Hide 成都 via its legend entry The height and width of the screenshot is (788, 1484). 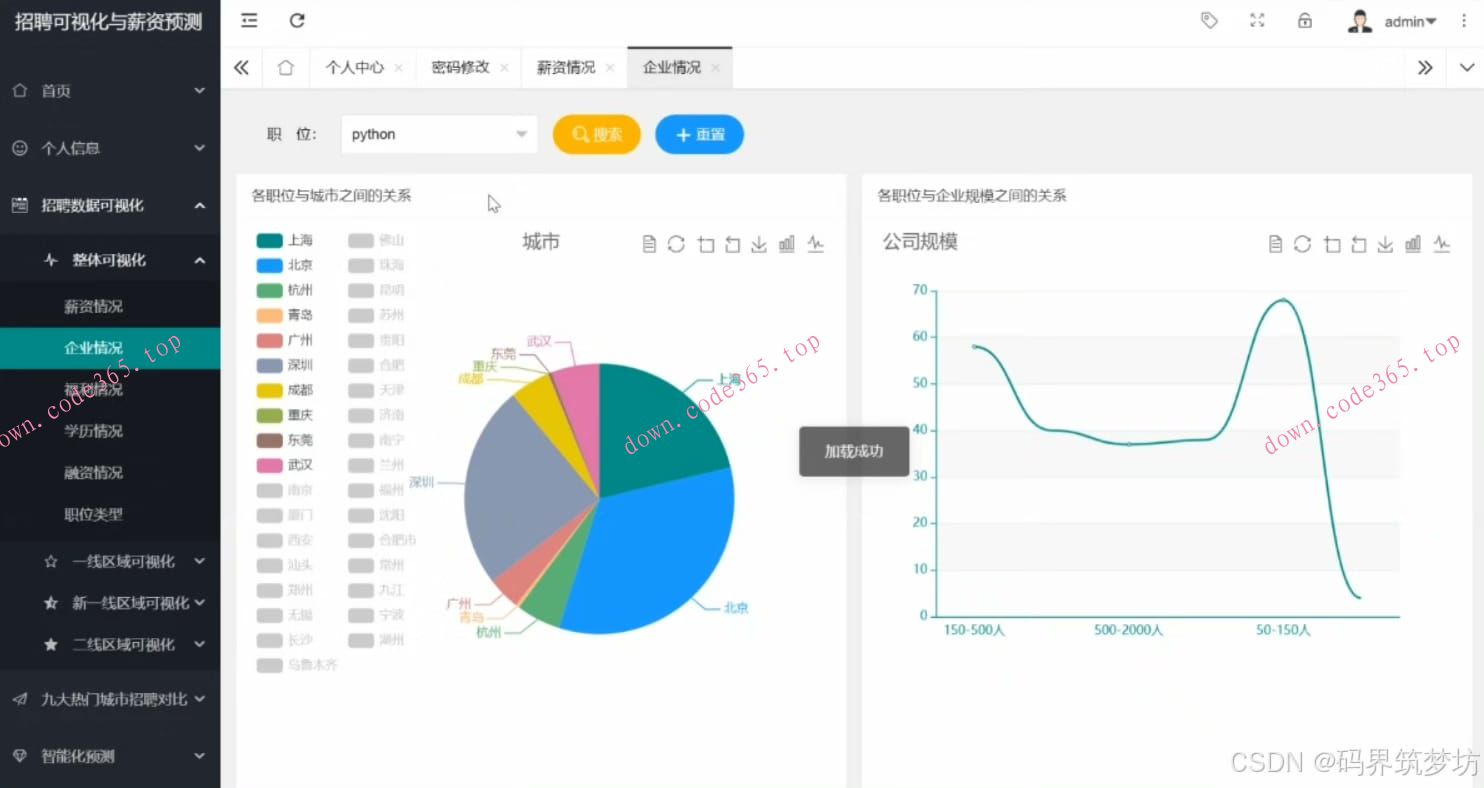[285, 390]
